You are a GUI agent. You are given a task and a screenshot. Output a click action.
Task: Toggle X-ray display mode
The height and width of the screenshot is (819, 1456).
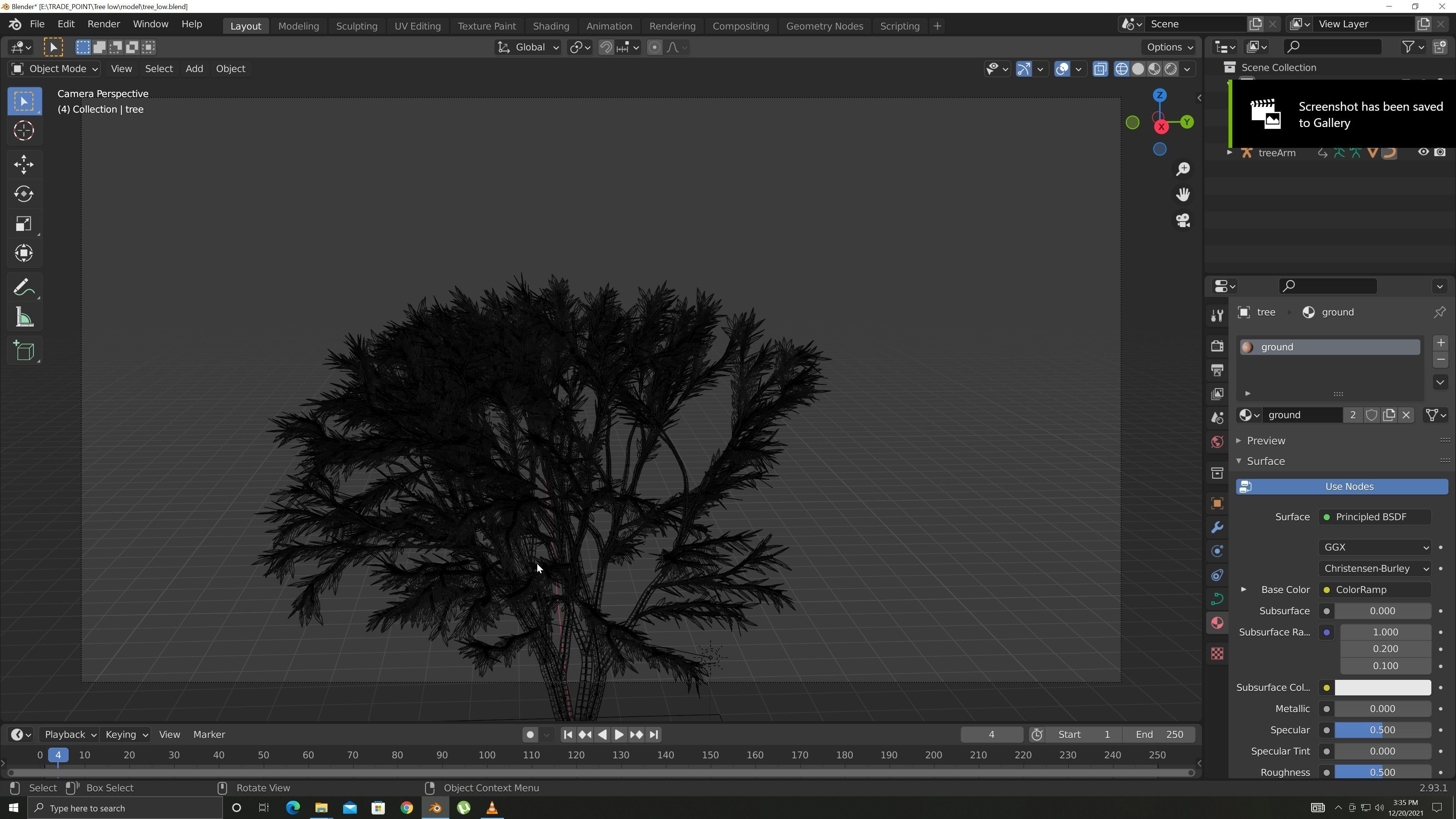click(1100, 69)
